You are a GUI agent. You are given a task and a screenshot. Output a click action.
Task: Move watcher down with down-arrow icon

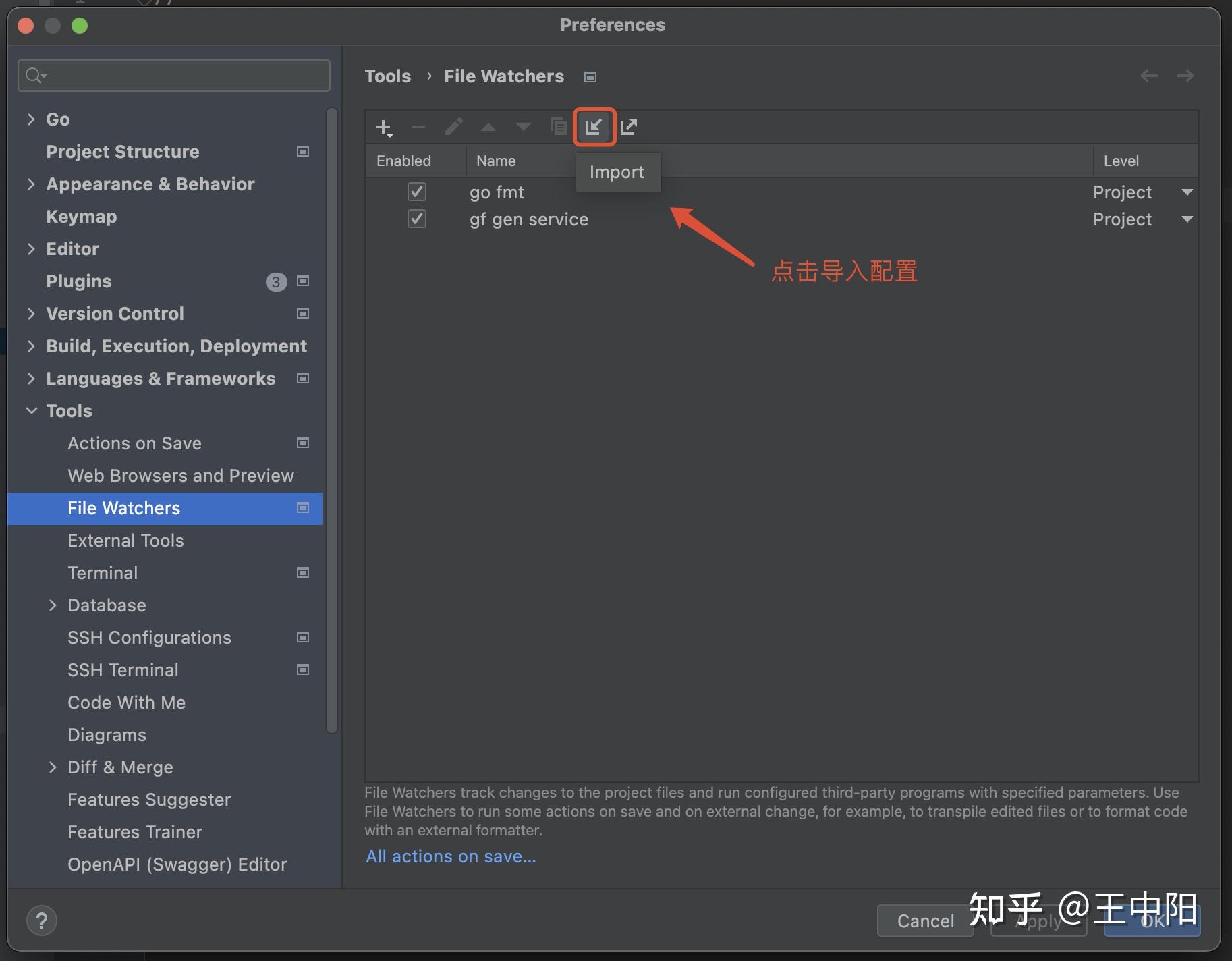tap(523, 127)
